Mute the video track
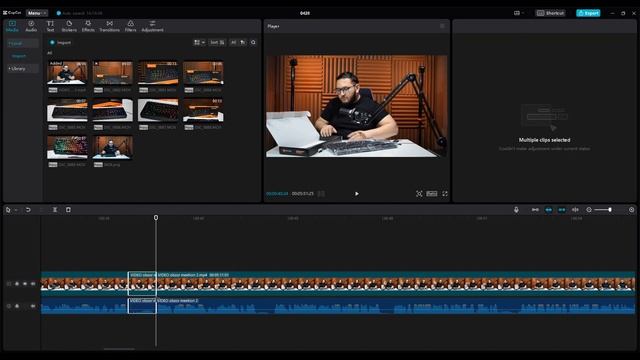The height and width of the screenshot is (360, 640). point(33,284)
